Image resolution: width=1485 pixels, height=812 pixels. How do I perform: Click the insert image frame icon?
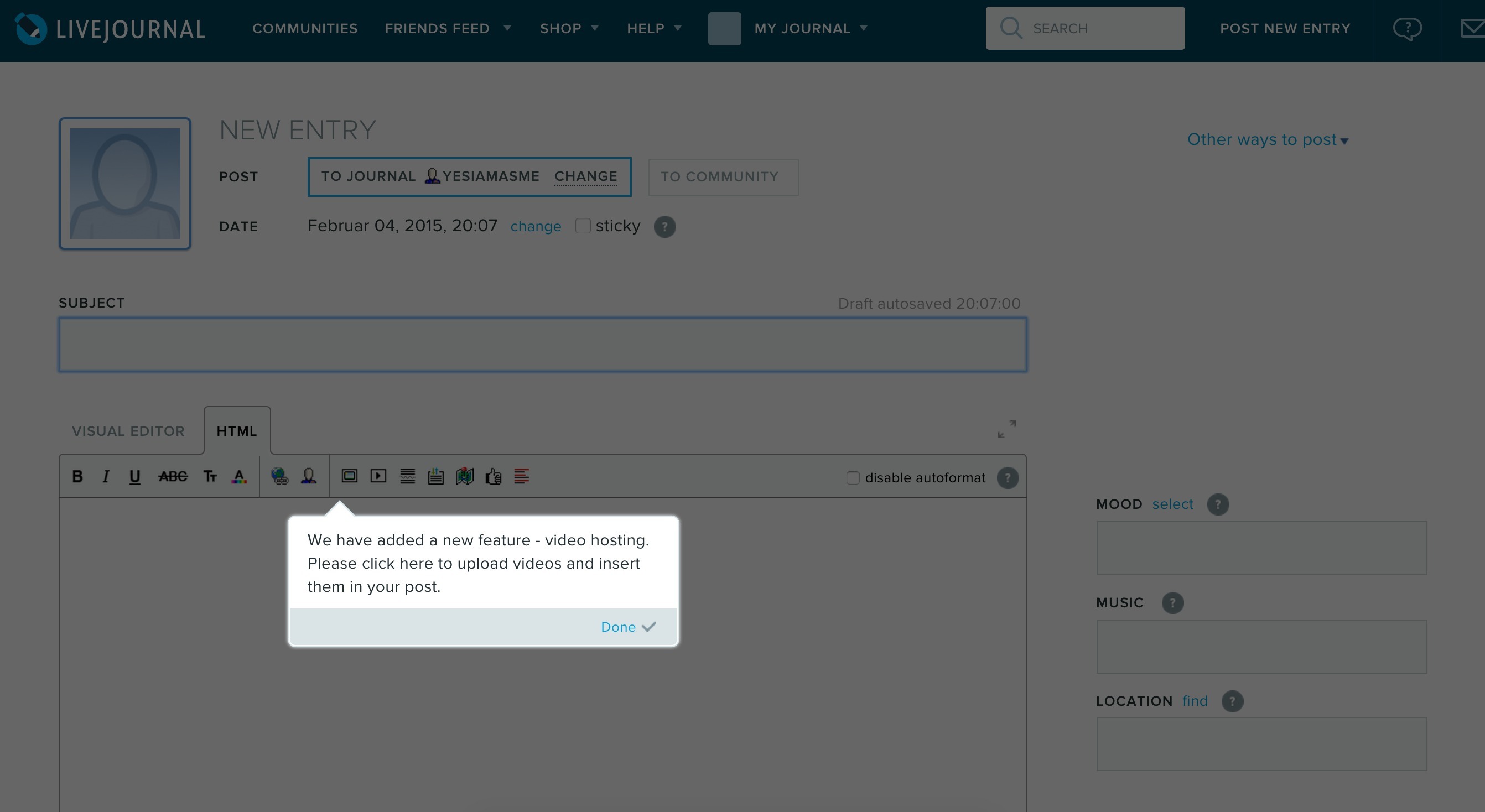(349, 476)
